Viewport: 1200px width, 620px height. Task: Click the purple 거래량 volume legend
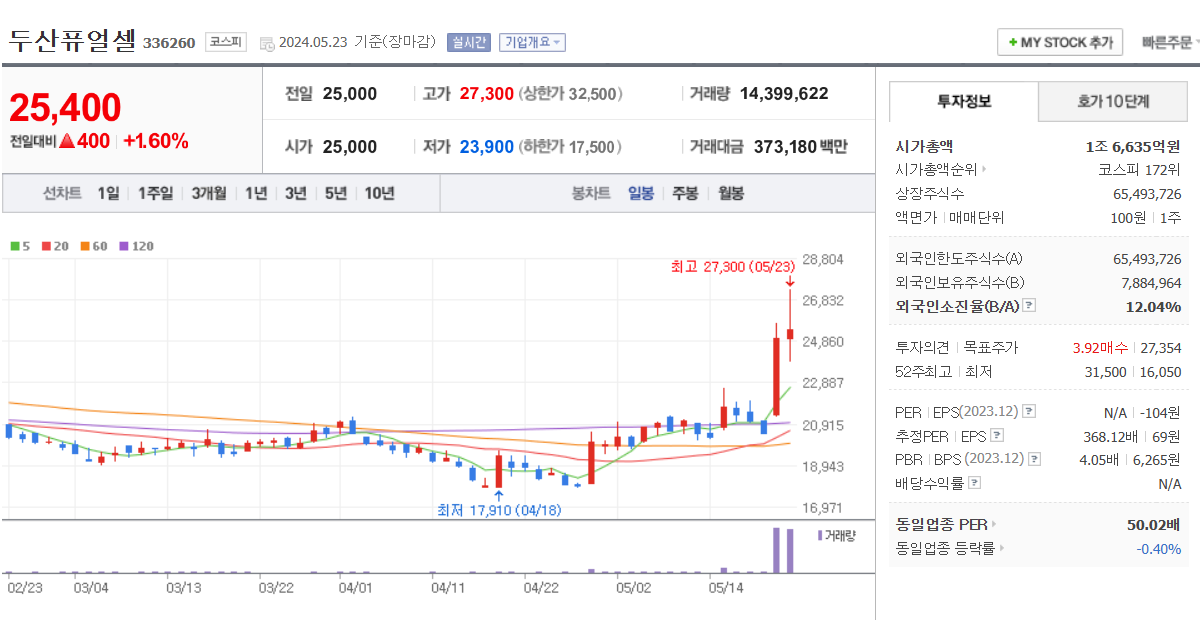pos(837,536)
